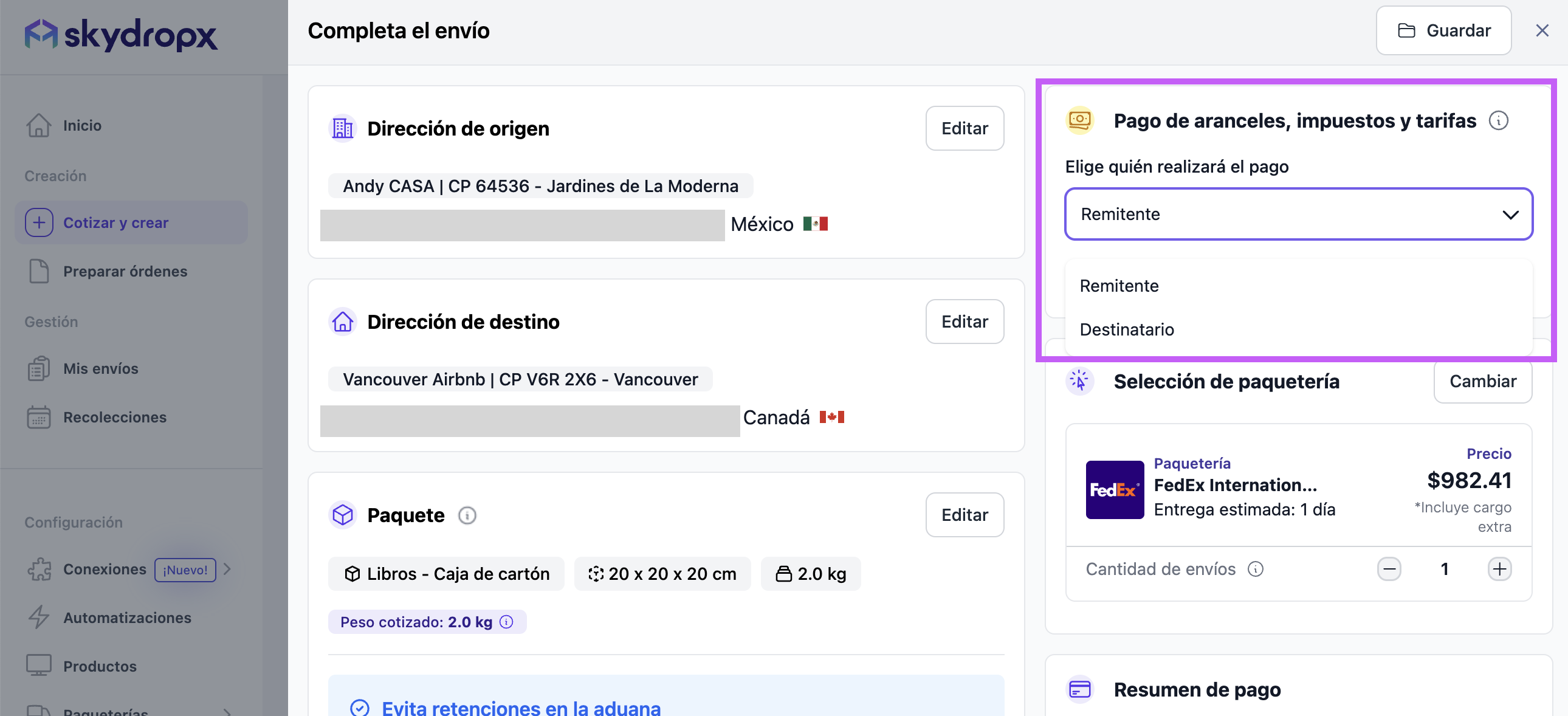Click info icon next to Paquete heading
The width and height of the screenshot is (1568, 716).
[467, 515]
